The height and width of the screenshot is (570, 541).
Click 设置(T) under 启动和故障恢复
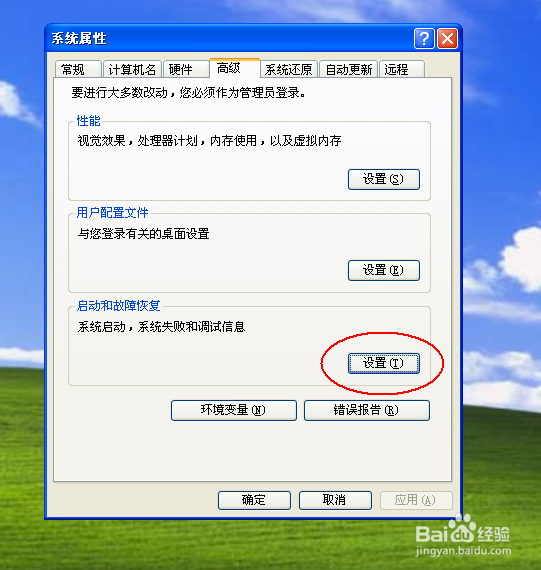[384, 363]
